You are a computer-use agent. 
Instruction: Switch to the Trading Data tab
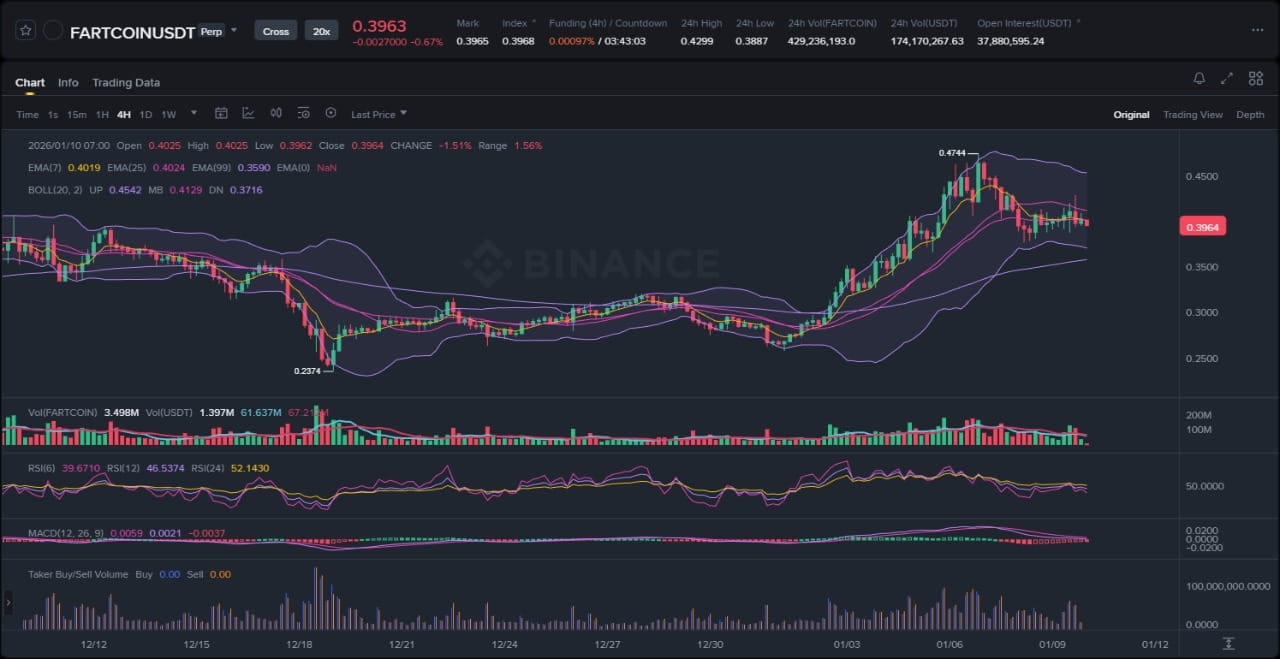click(x=126, y=82)
